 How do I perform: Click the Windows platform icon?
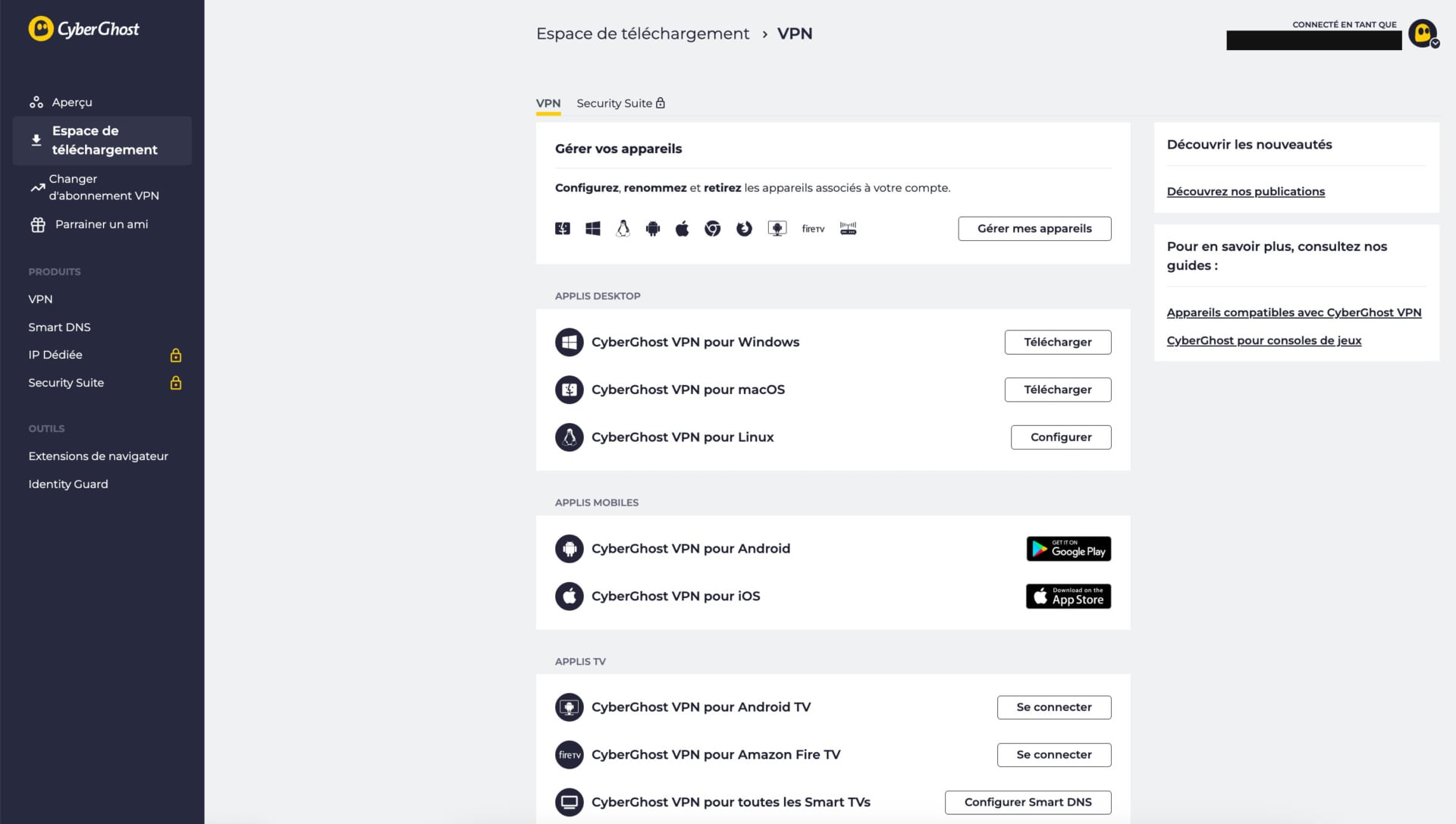(x=592, y=227)
